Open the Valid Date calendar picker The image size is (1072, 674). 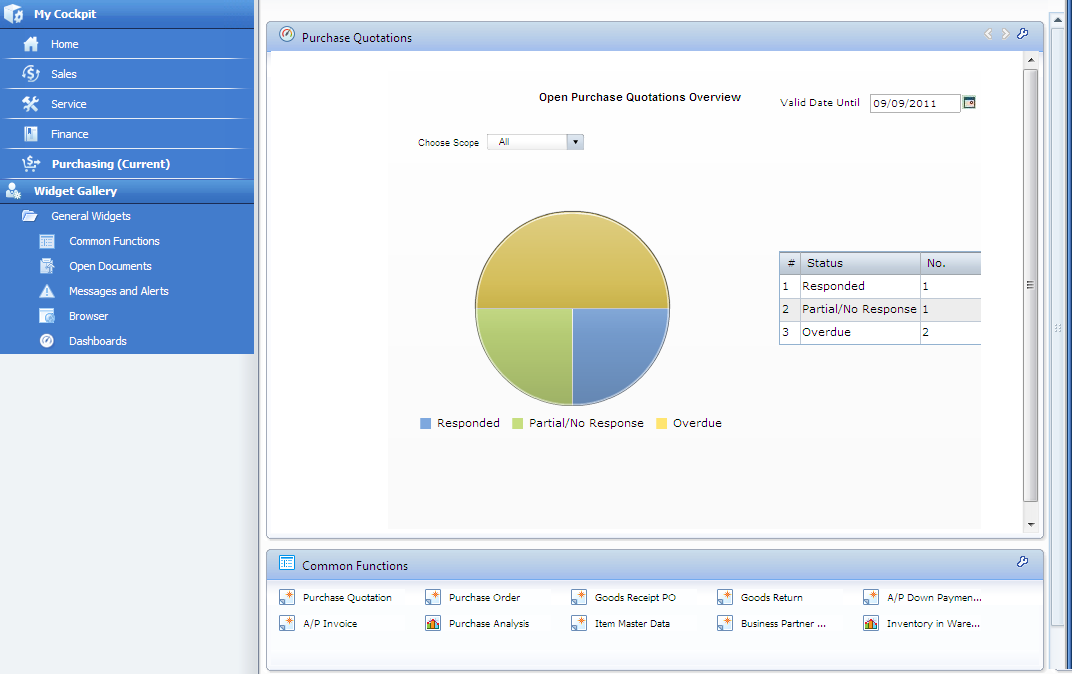point(969,103)
